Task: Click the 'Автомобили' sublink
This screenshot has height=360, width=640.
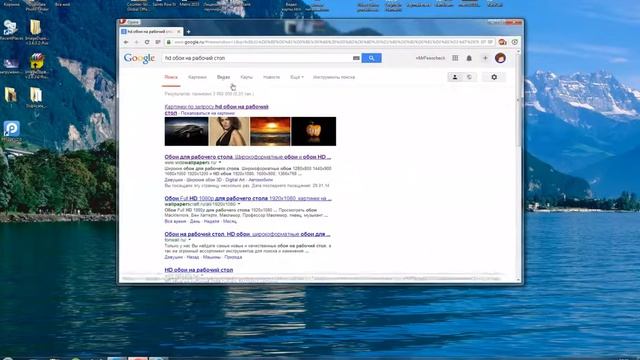Action: (260, 180)
